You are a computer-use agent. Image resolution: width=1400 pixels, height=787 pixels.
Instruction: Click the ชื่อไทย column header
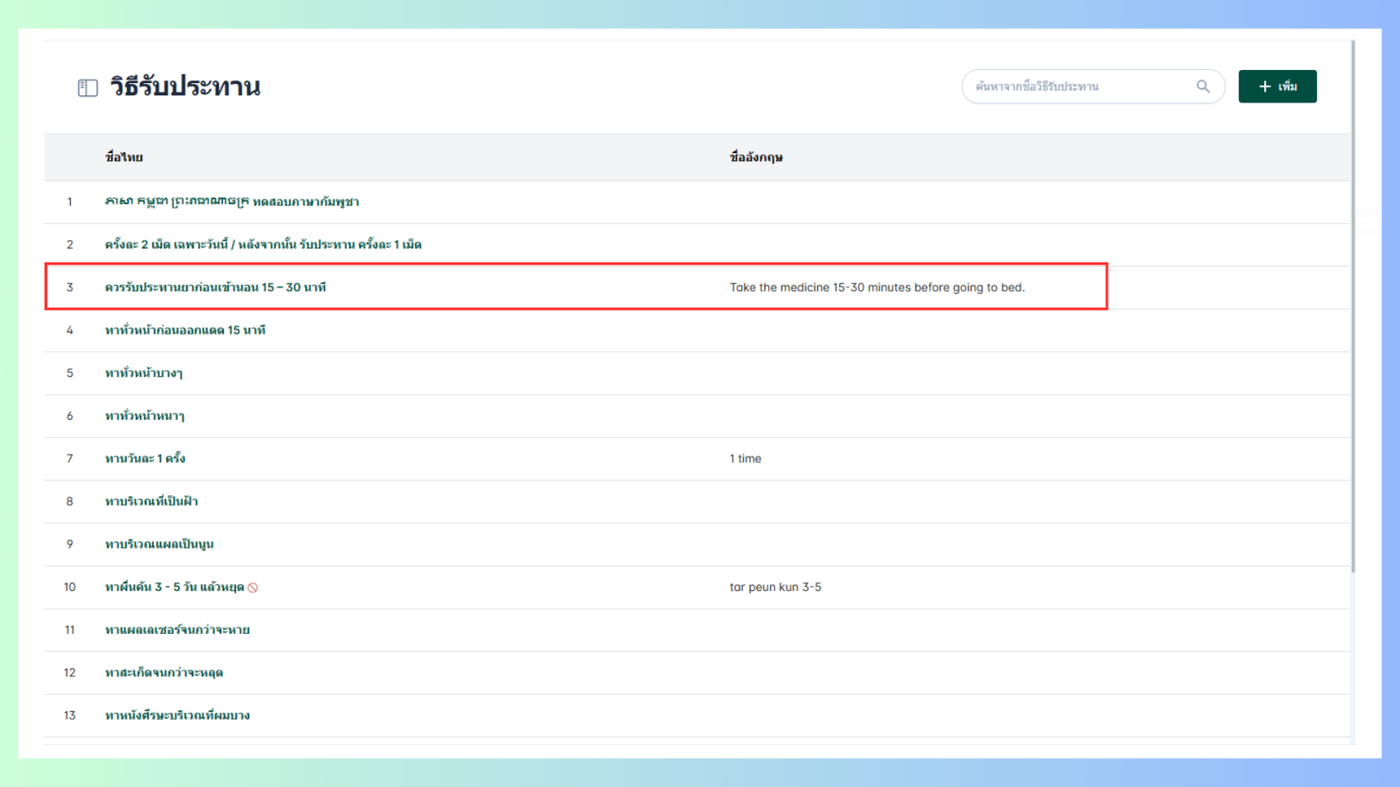tap(124, 158)
